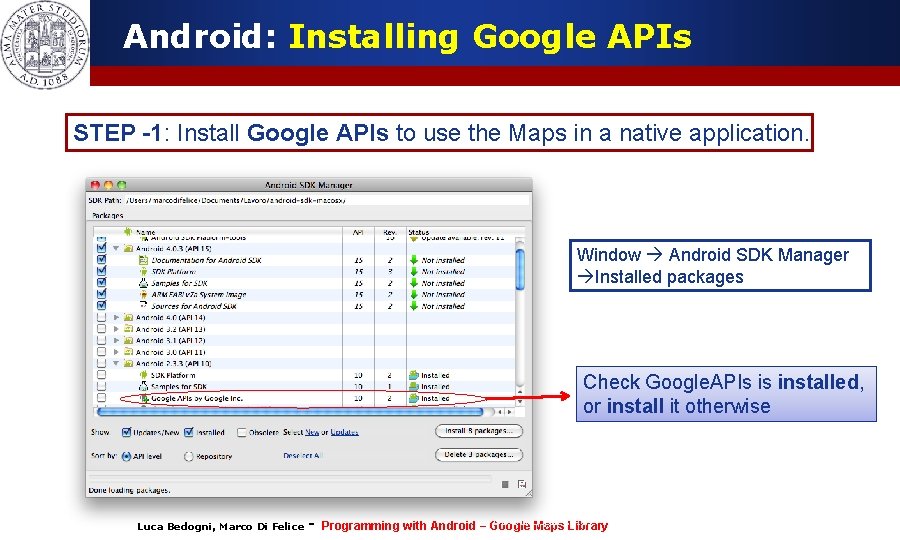This screenshot has width=900, height=540.
Task: Click the Android 2.3.3 (API 10) folder icon
Action: pyautogui.click(x=129, y=363)
